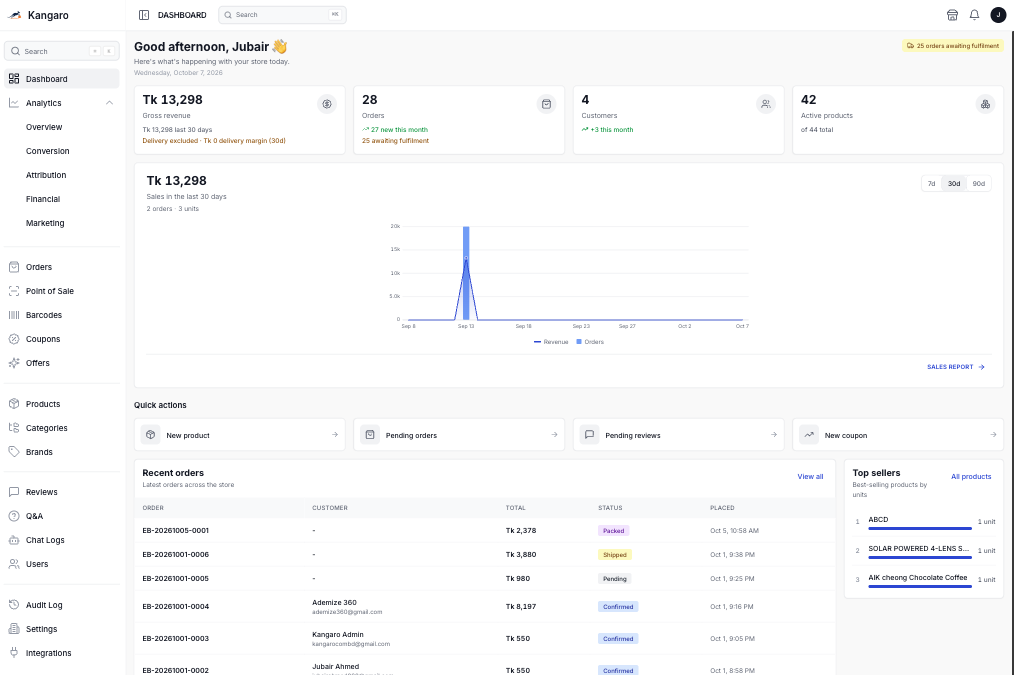
Task: Click the Kangaro logo
Action: pos(14,15)
